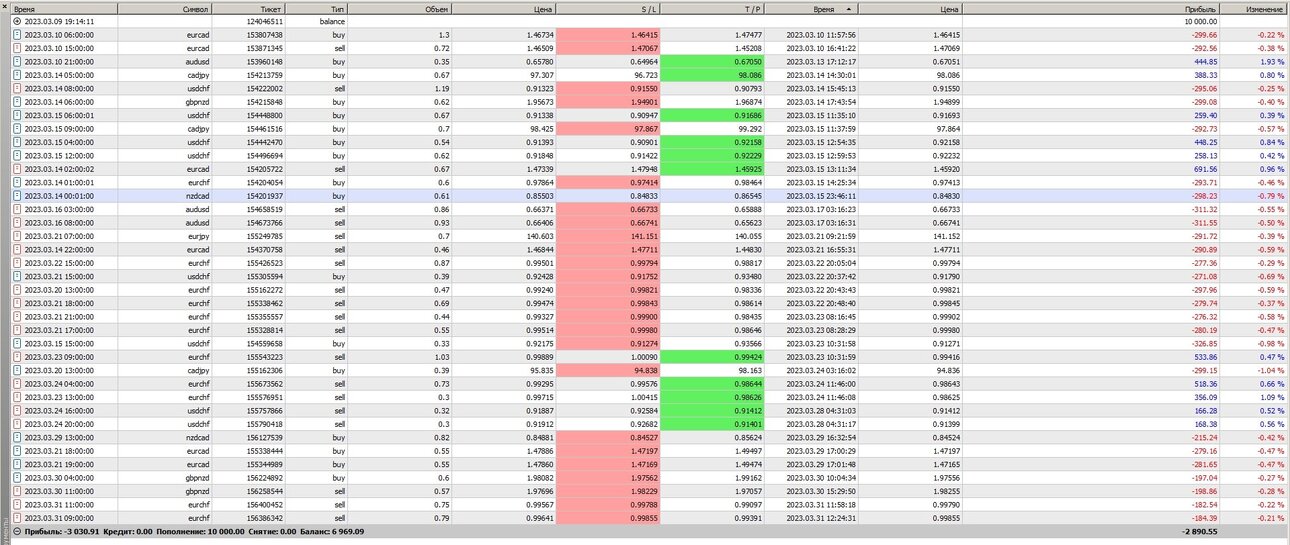This screenshot has height=545, width=1290.
Task: Click the order icon beside 2023.03.29 13:00:00
Action: pos(17,437)
